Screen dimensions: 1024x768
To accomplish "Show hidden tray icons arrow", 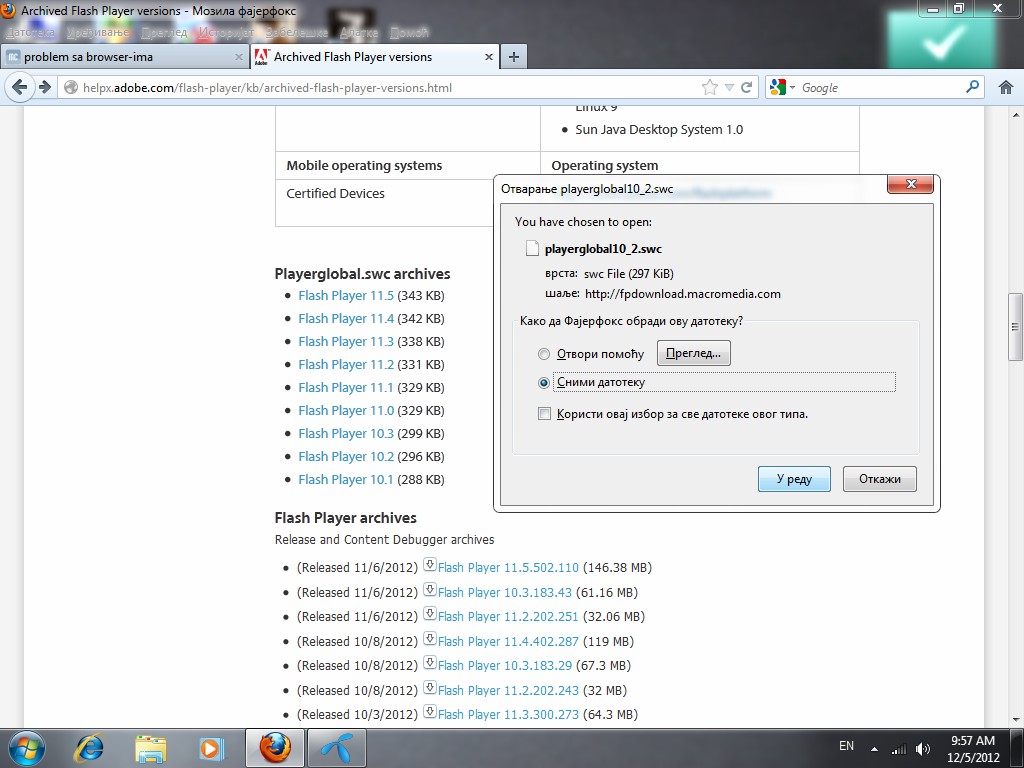I will 874,749.
